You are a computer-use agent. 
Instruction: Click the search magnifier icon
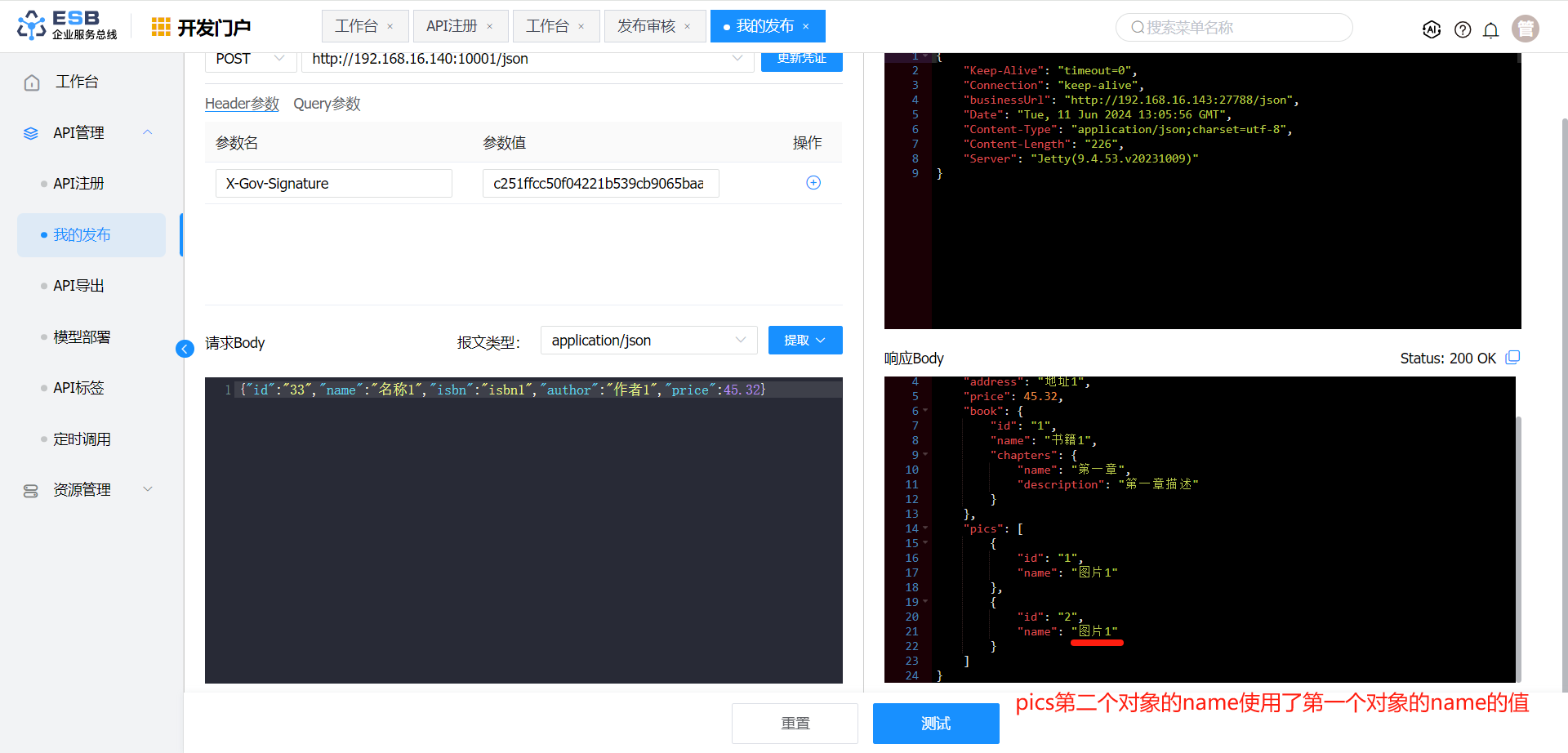click(x=1138, y=28)
